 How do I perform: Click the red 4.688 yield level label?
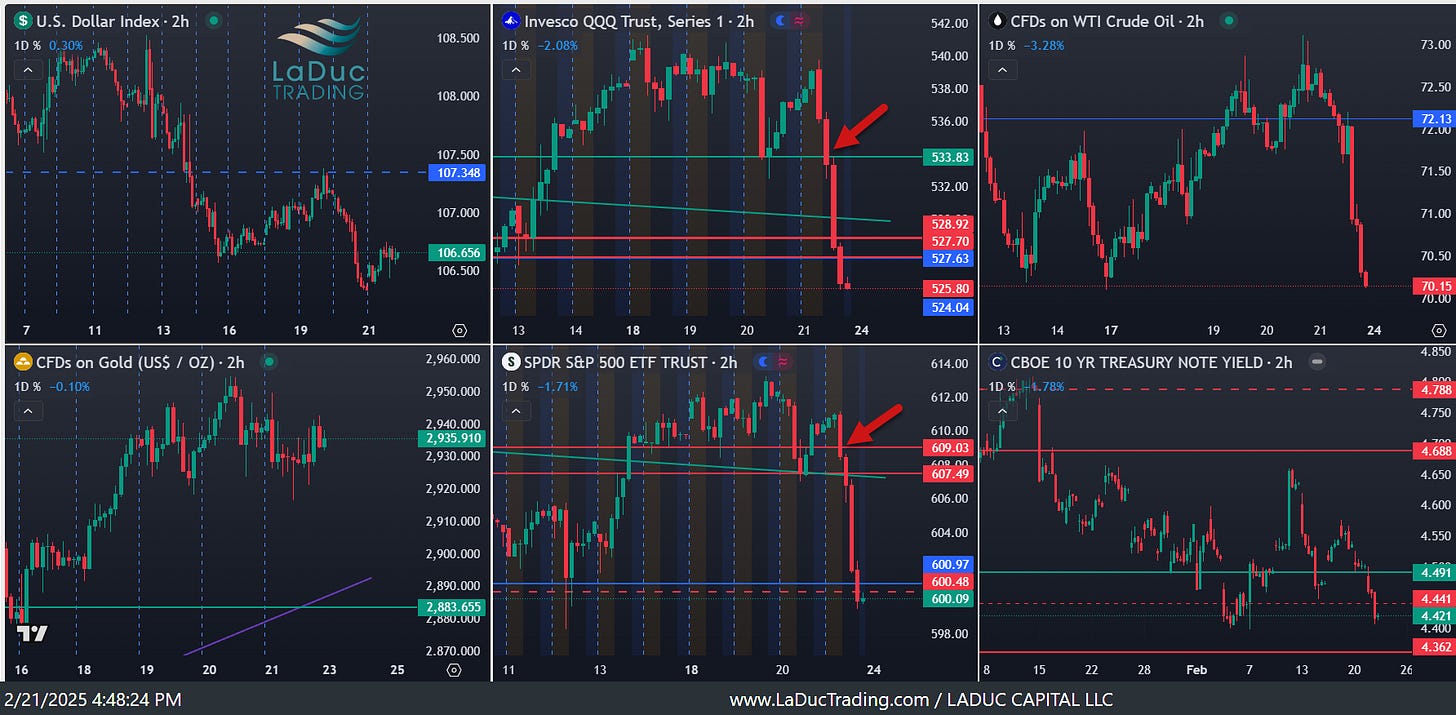(x=1432, y=451)
